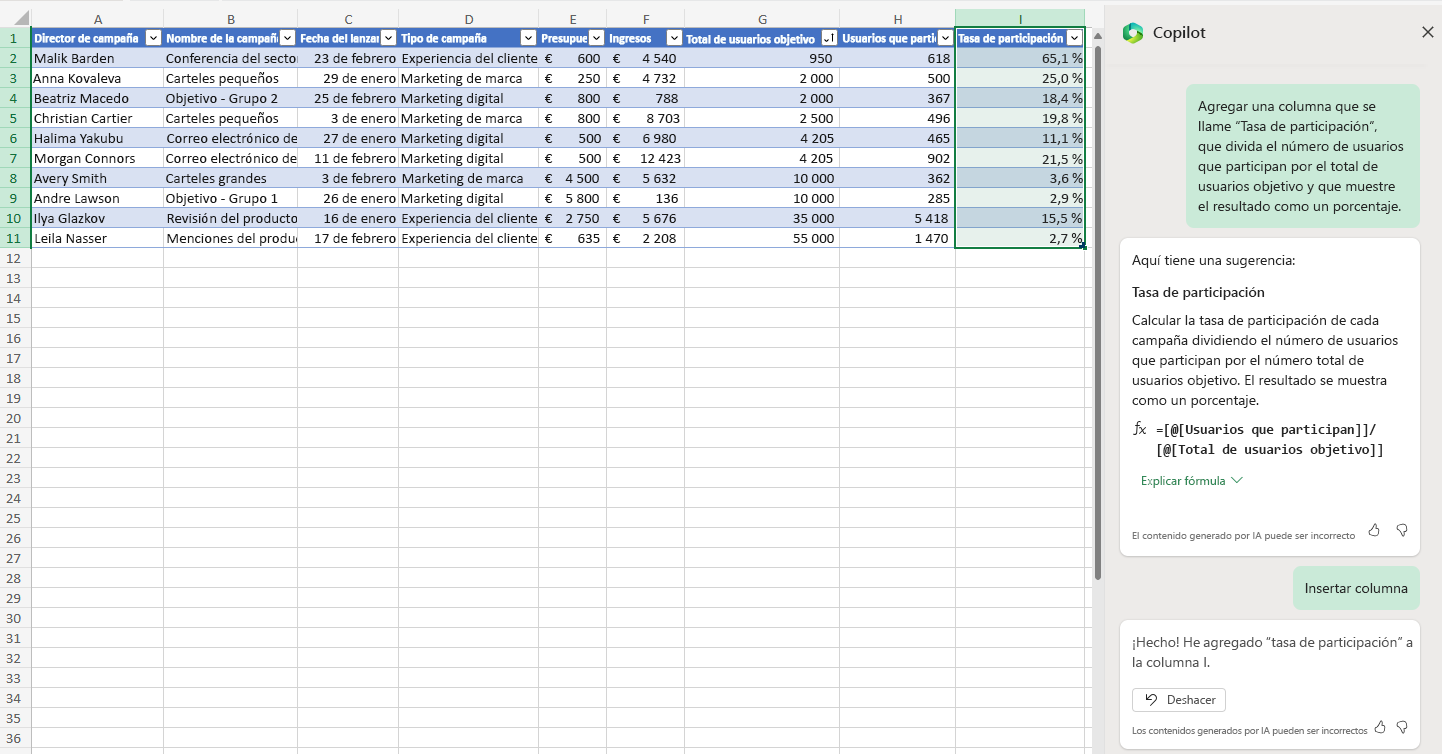Select cell with value '1 470'
This screenshot has height=754, width=1442.
897,238
